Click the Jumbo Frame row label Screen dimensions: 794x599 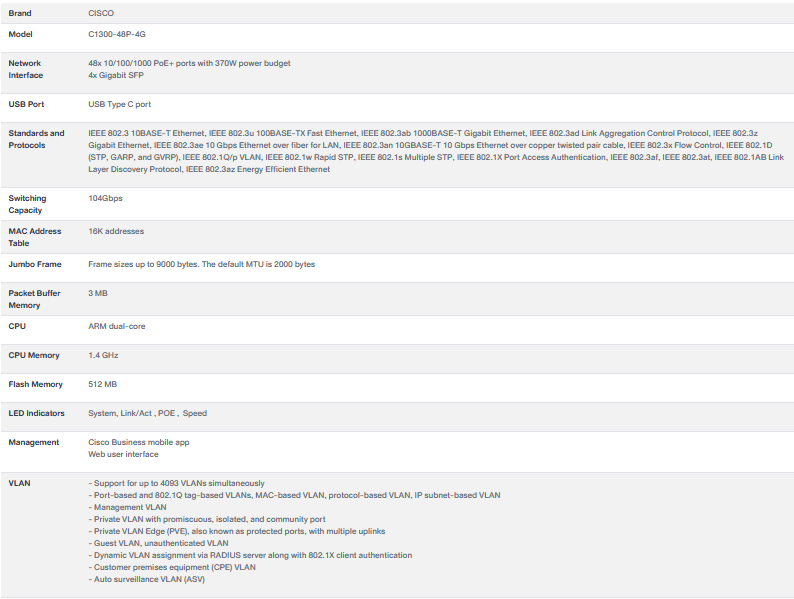point(35,264)
